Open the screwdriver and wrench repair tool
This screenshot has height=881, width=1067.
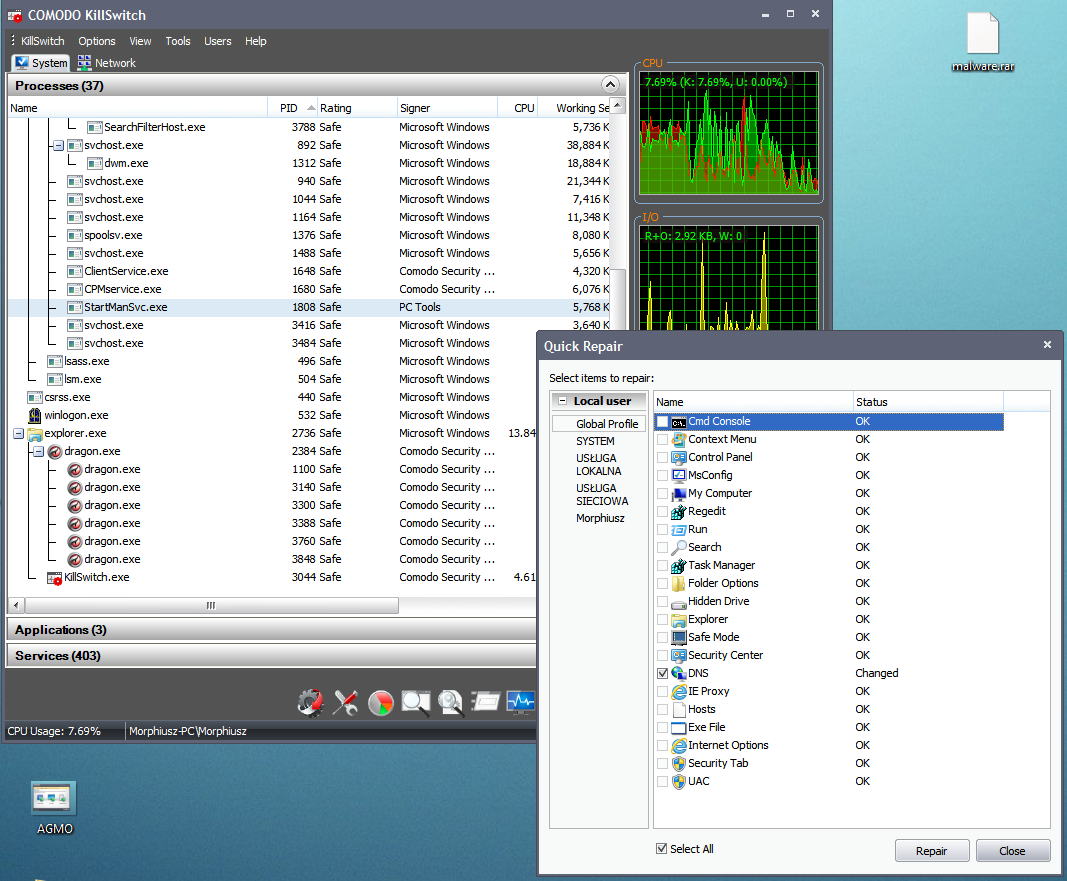pyautogui.click(x=346, y=703)
